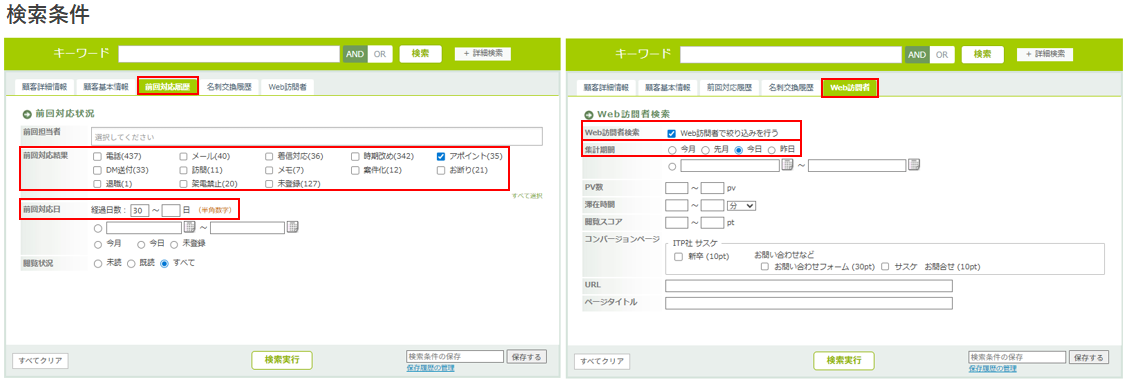
Task: Click すべてクリア in Web訪問者検索 panel
Action: (x=603, y=361)
